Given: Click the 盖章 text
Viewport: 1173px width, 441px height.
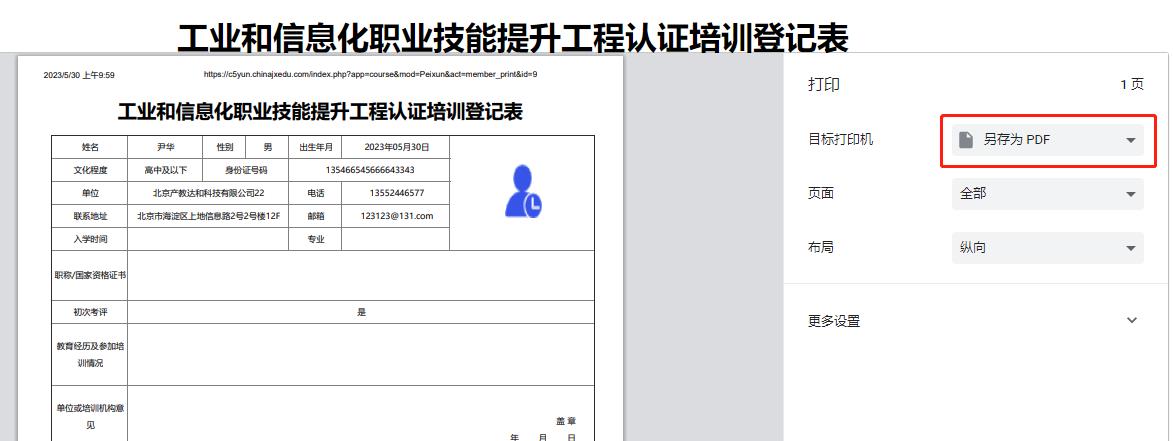Looking at the screenshot, I should [566, 422].
